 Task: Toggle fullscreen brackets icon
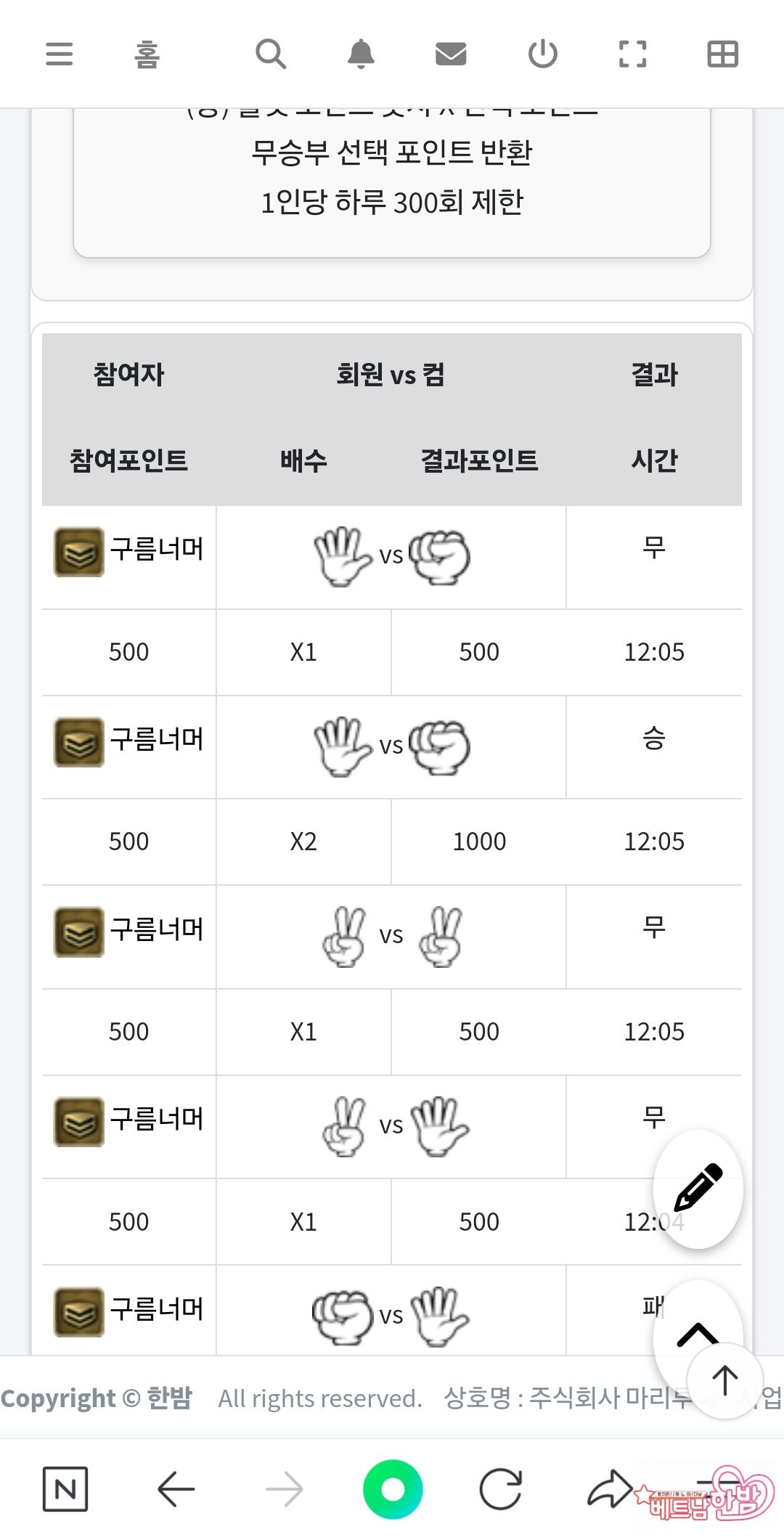pyautogui.click(x=632, y=54)
